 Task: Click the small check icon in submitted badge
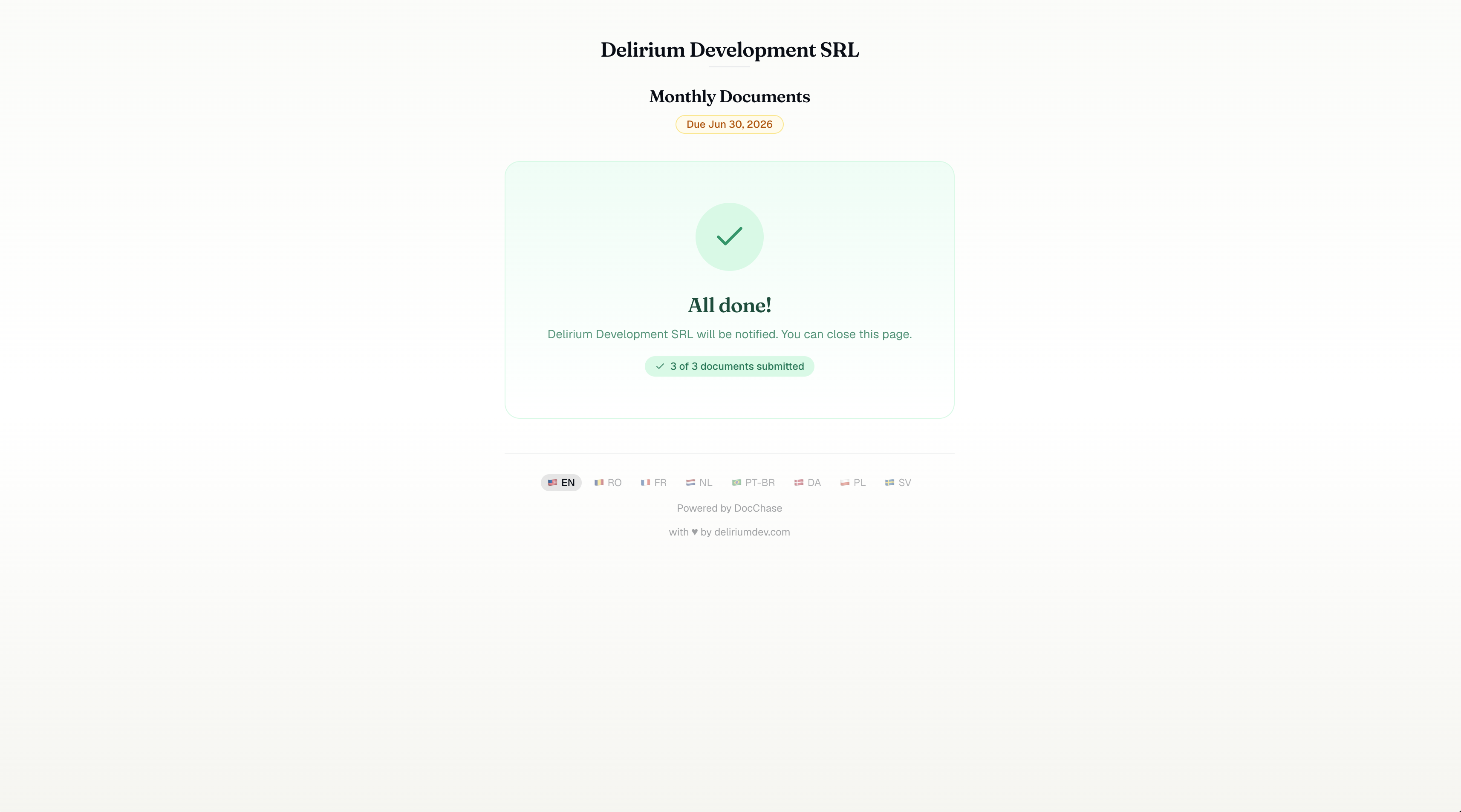(660, 366)
